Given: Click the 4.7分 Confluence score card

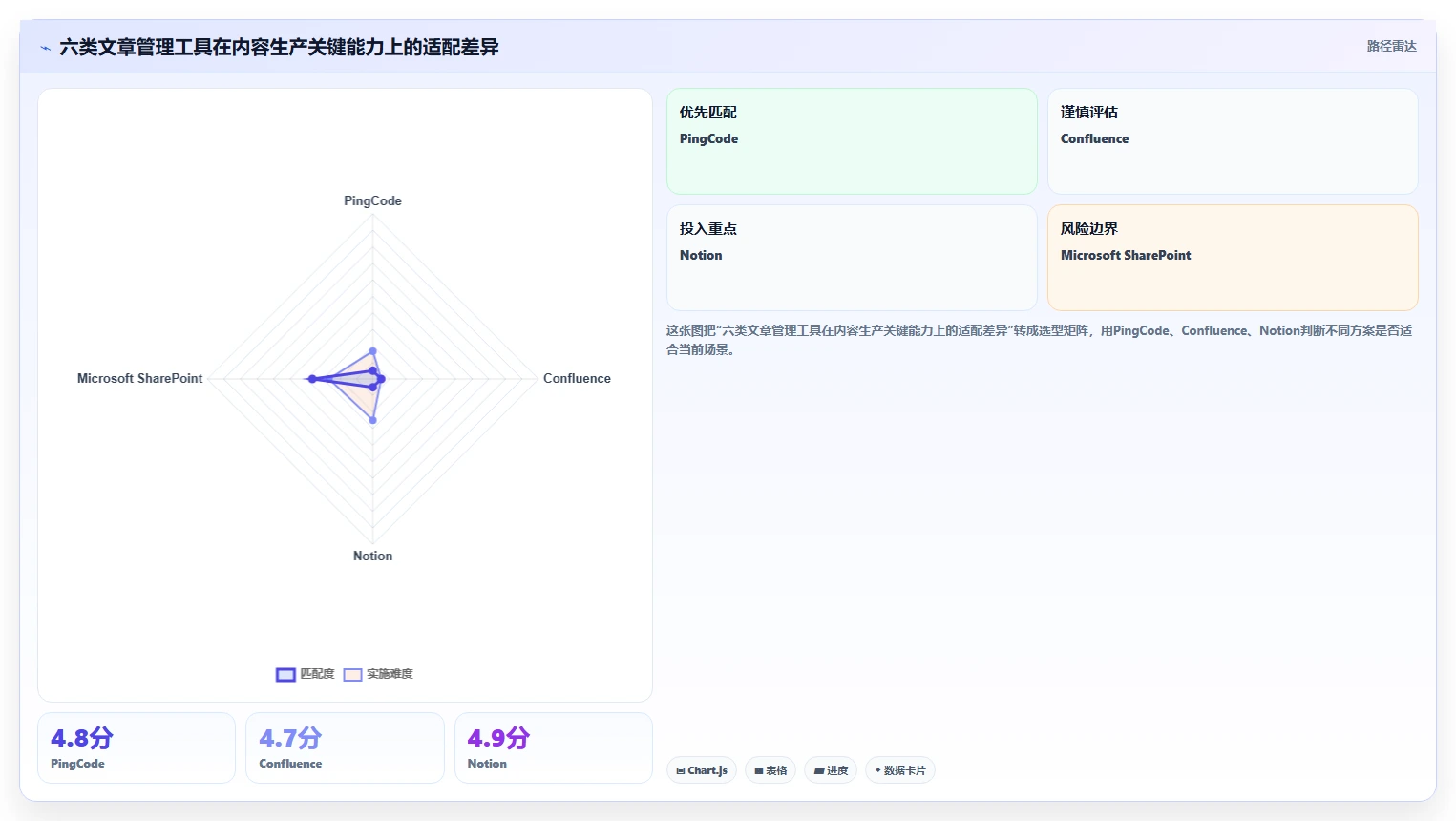Looking at the screenshot, I should click(345, 747).
